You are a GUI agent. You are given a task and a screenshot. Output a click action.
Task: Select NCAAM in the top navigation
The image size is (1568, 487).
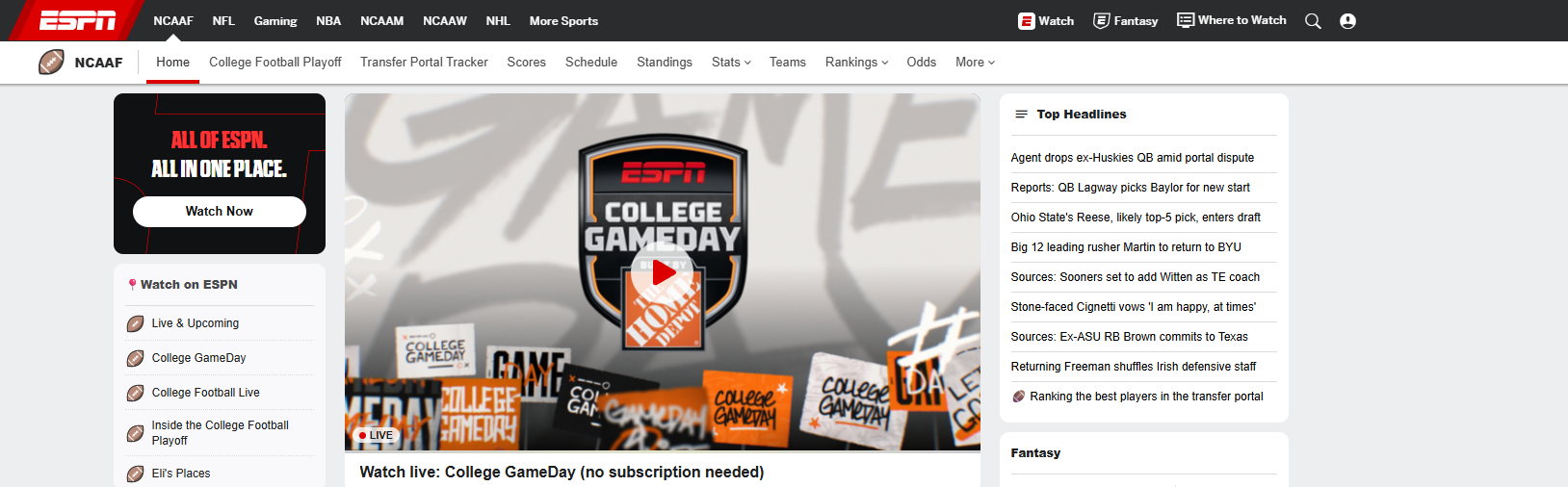point(381,21)
